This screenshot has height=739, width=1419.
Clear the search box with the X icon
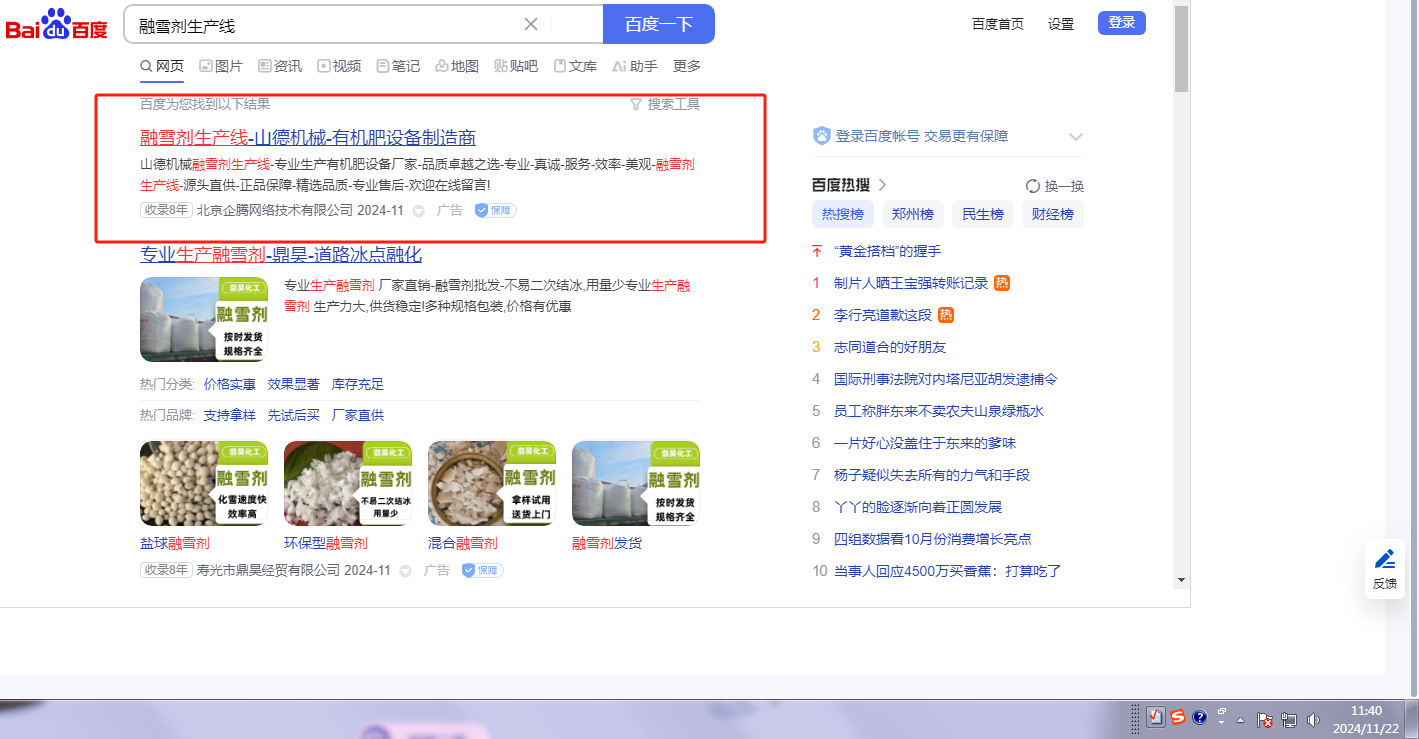tap(531, 24)
